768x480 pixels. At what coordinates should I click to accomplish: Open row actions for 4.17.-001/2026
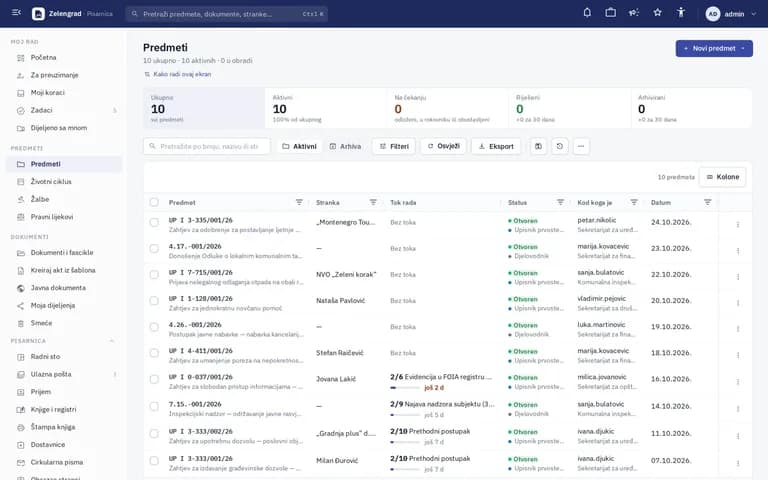click(738, 251)
